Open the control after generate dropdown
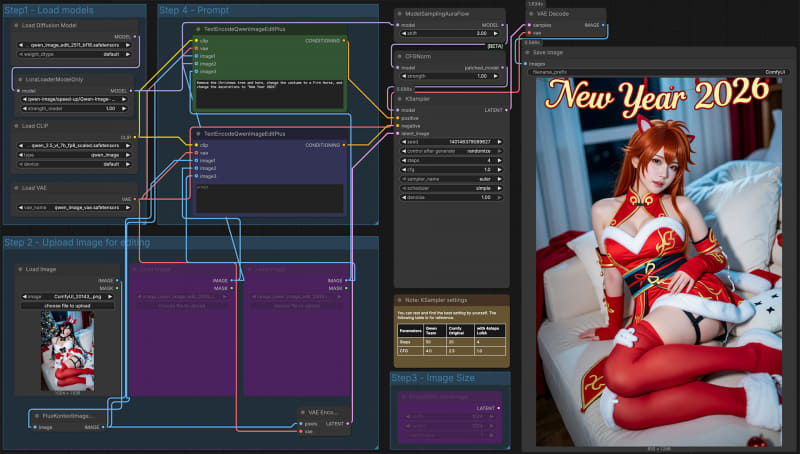 pos(451,151)
